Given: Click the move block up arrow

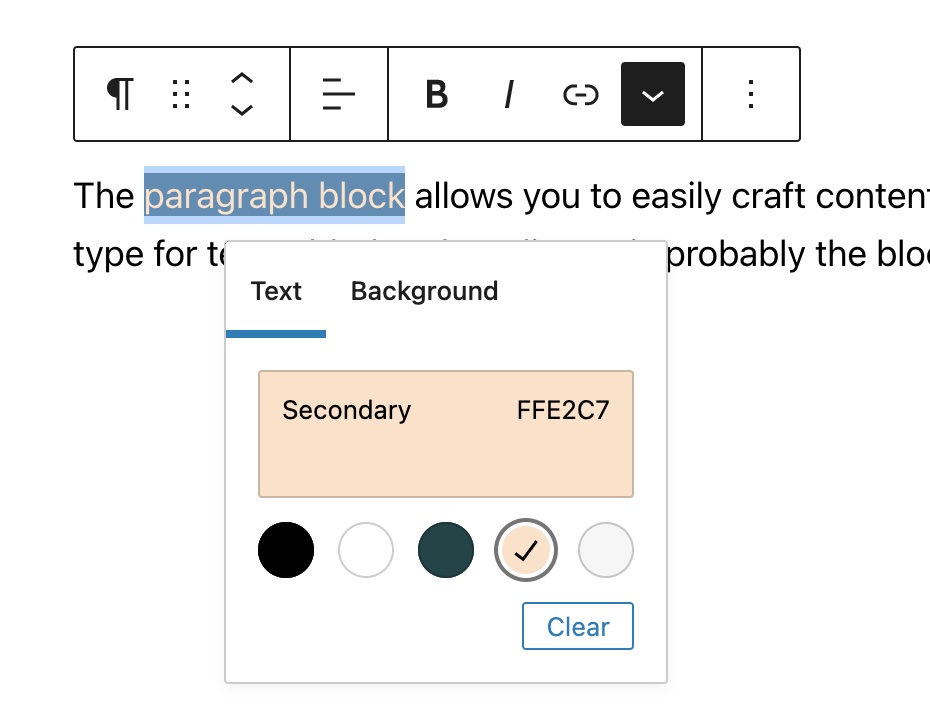Looking at the screenshot, I should click(241, 80).
